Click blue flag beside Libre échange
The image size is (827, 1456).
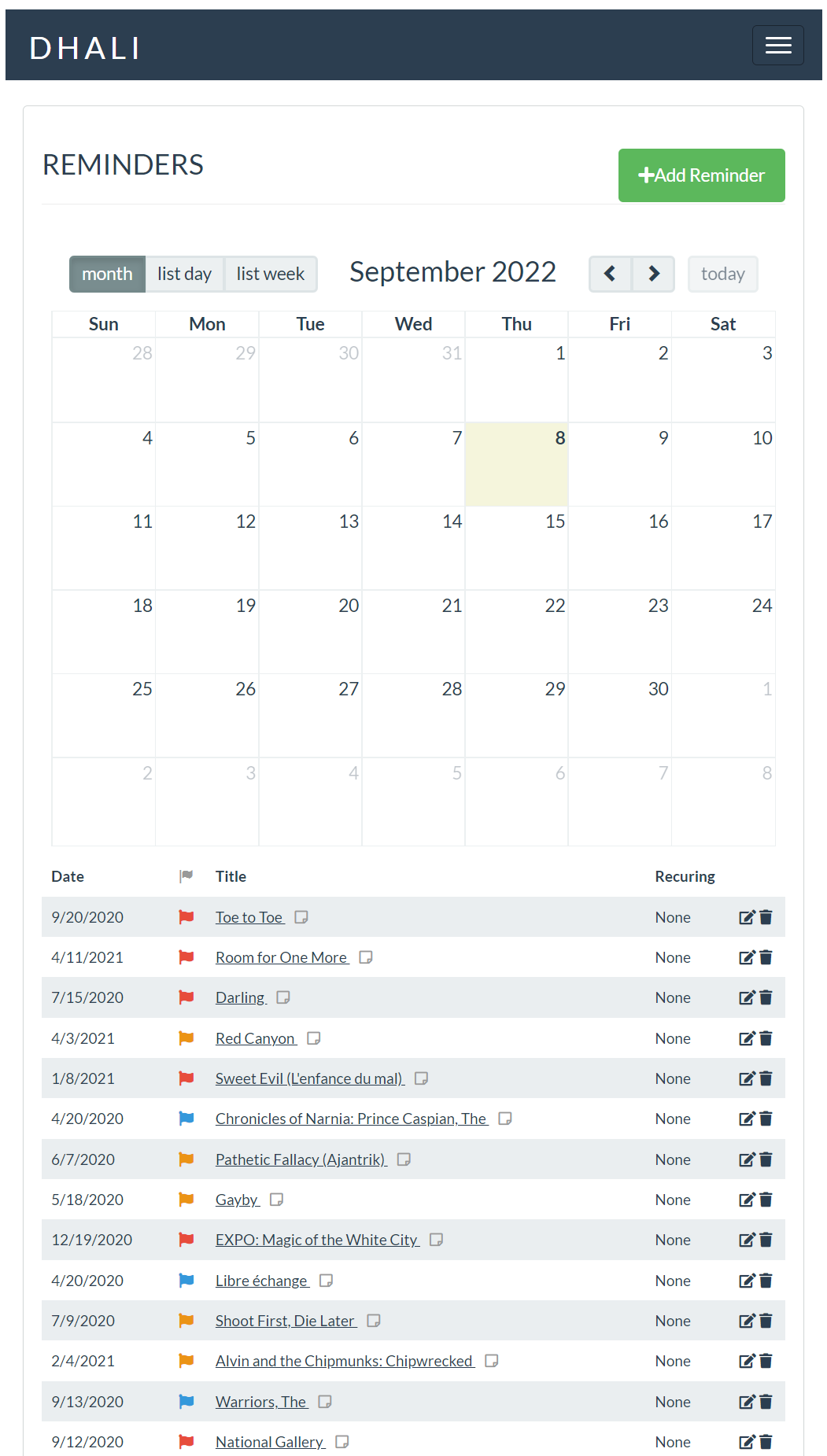click(x=186, y=1281)
